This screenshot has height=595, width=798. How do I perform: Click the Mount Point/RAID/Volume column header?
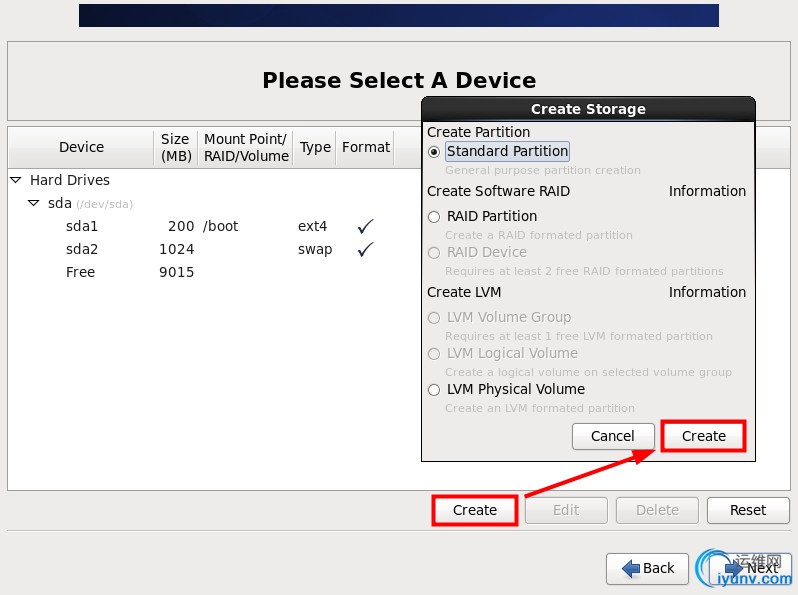click(246, 147)
